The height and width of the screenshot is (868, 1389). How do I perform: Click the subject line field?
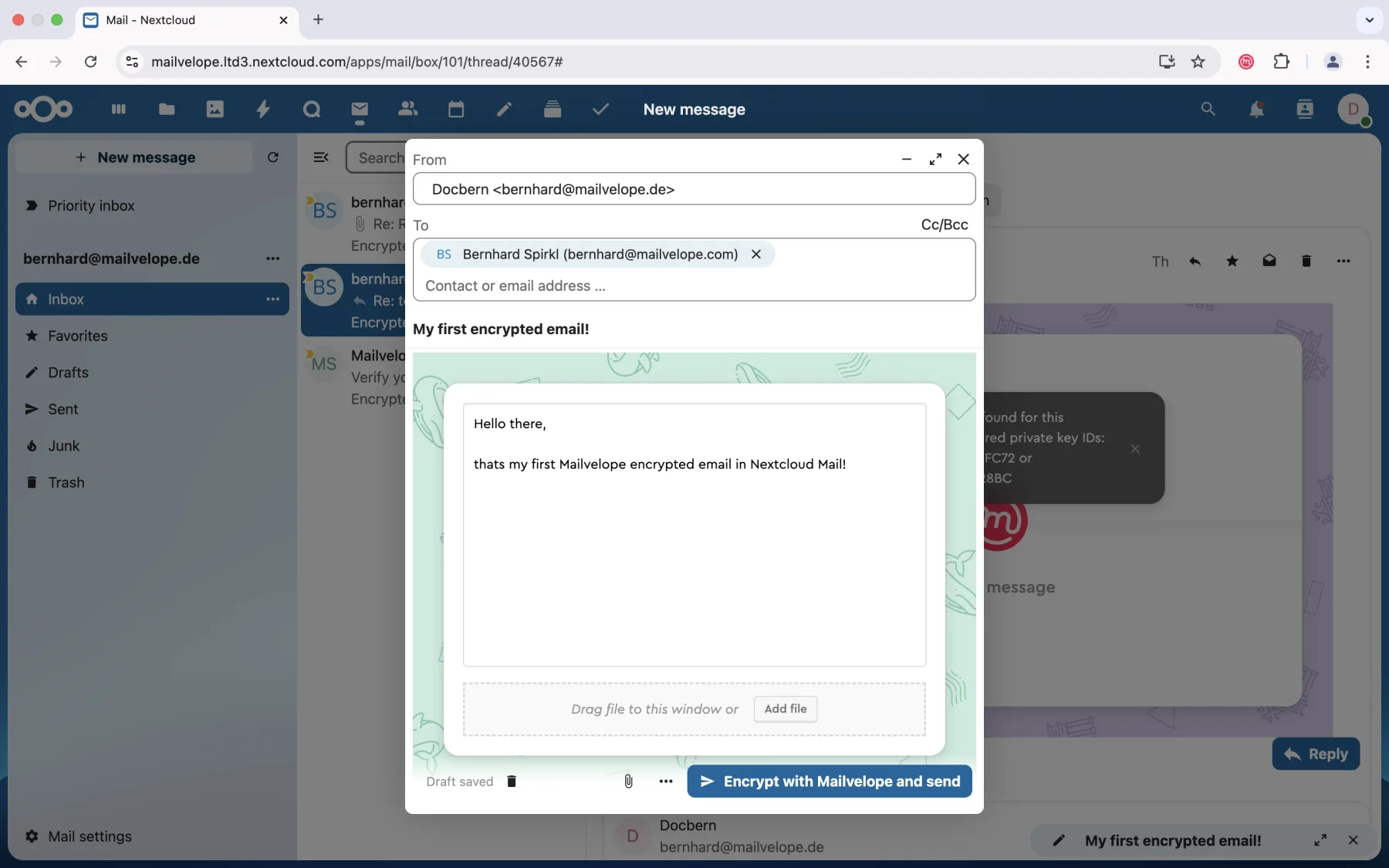pos(694,329)
